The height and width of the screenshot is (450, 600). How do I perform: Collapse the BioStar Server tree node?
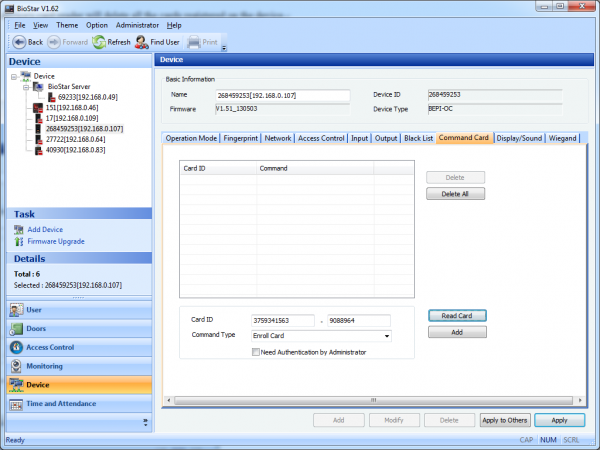tap(25, 86)
